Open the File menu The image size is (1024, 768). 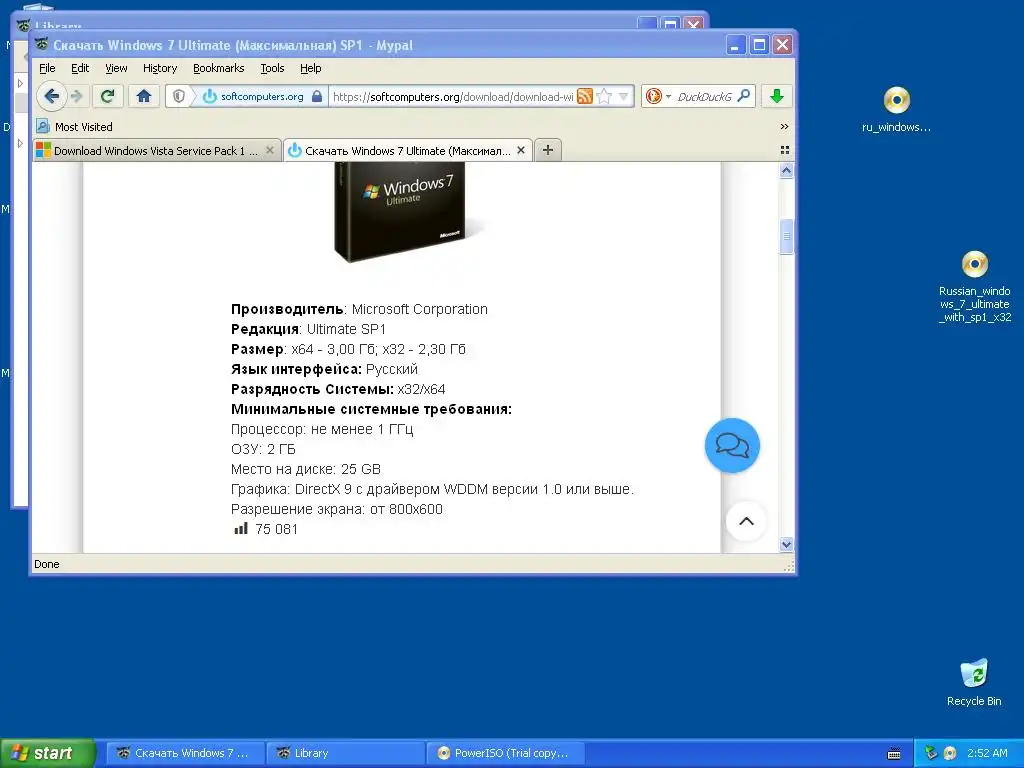[x=47, y=68]
